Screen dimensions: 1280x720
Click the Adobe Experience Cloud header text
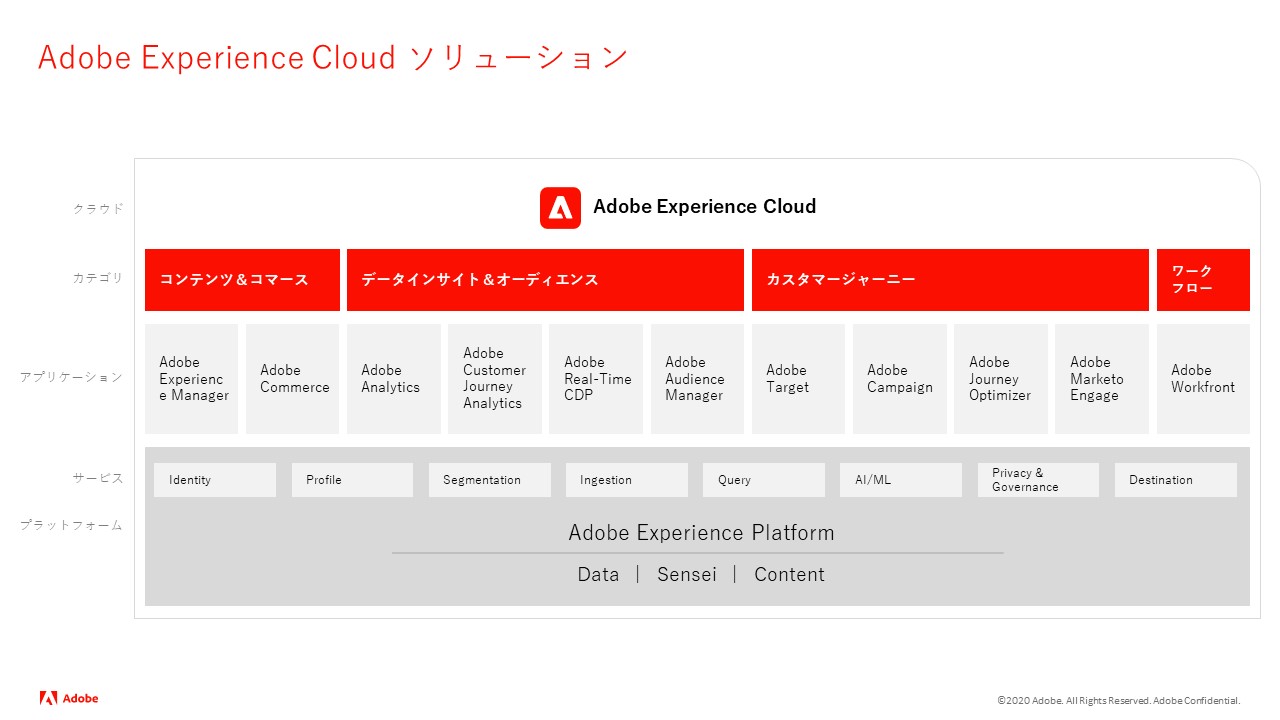pos(705,207)
